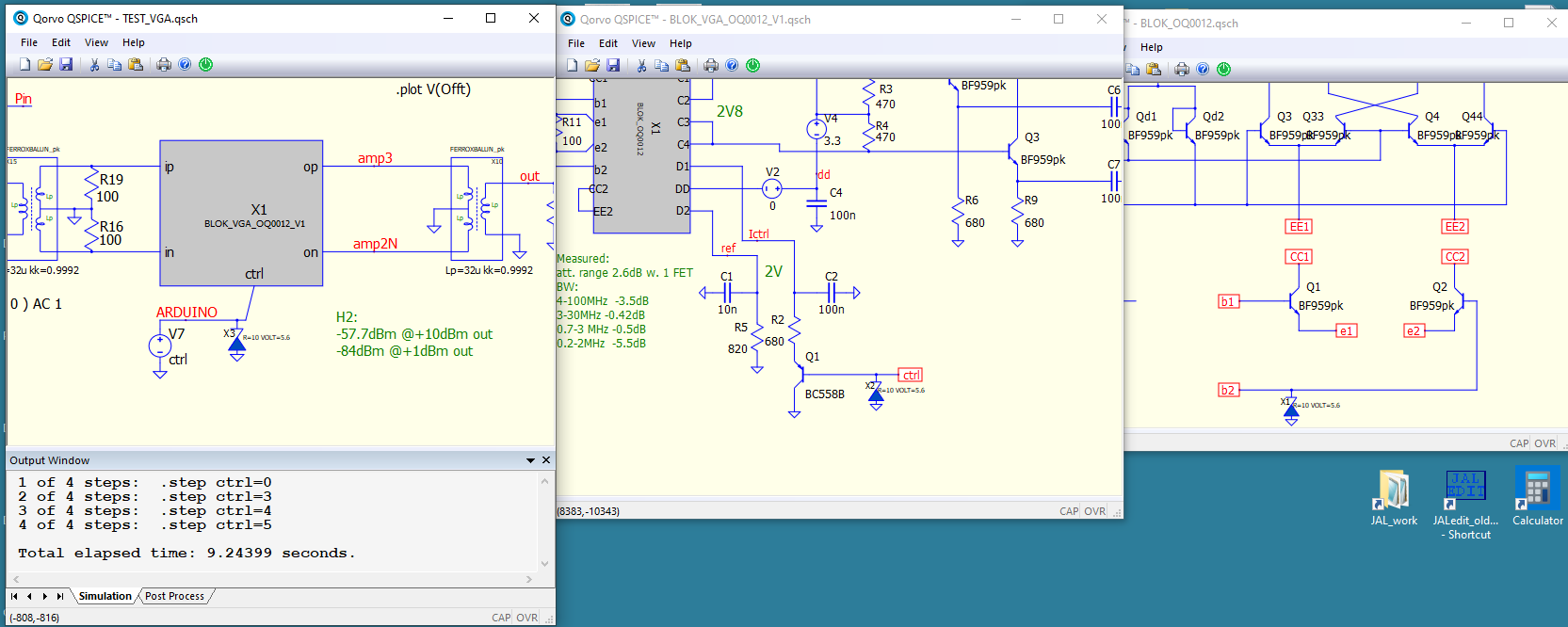This screenshot has width=1568, height=627.
Task: Jump to first output tab
Action: pyautogui.click(x=14, y=596)
